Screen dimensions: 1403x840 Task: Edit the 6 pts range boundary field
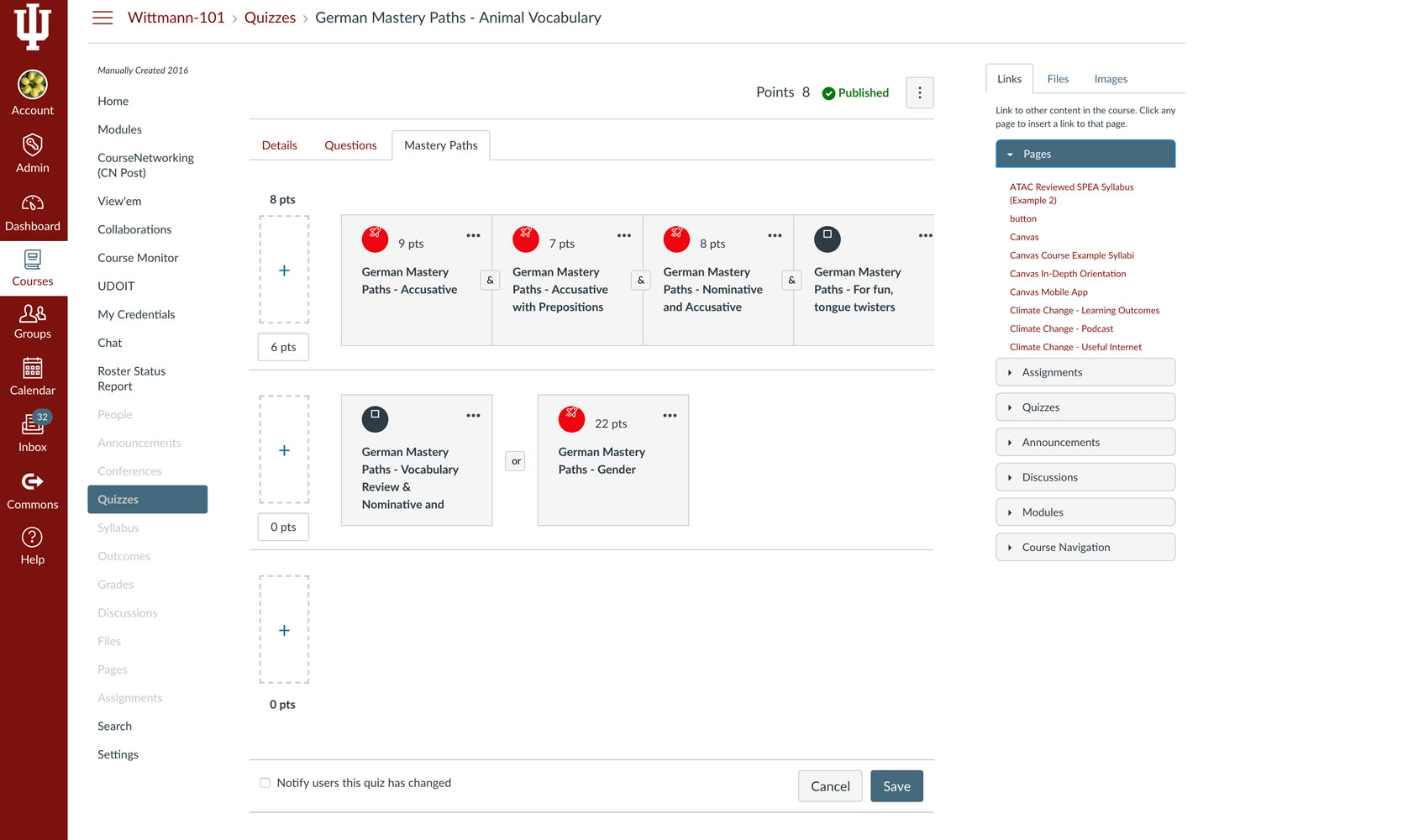tap(283, 347)
